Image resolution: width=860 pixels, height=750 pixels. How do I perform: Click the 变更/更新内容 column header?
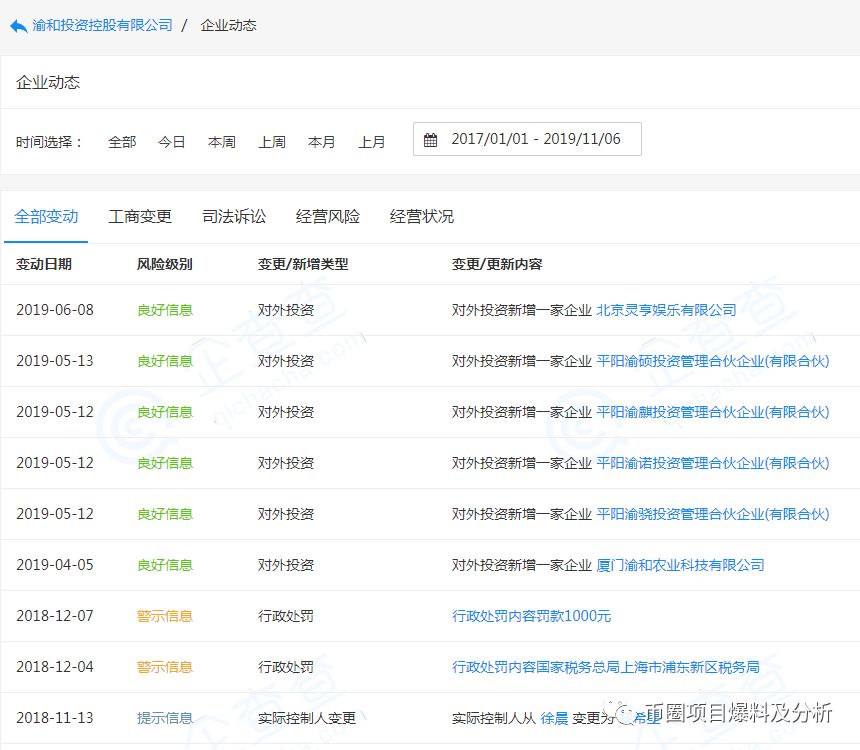click(x=497, y=264)
